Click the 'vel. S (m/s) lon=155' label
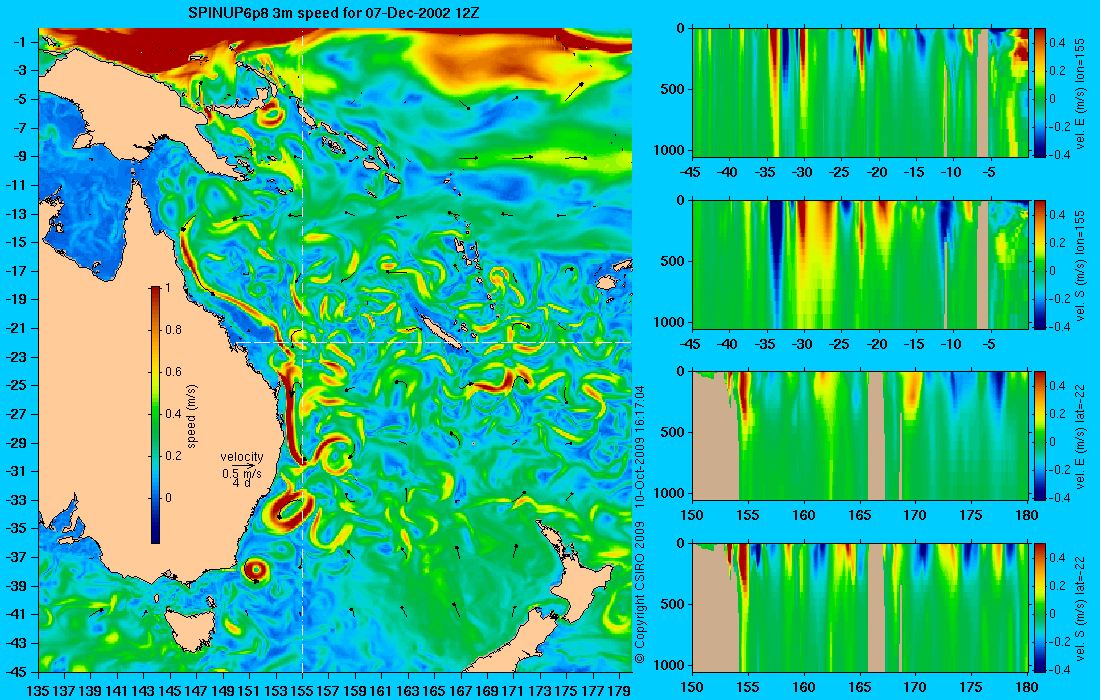The width and height of the screenshot is (1100, 700). [x=1080, y=265]
